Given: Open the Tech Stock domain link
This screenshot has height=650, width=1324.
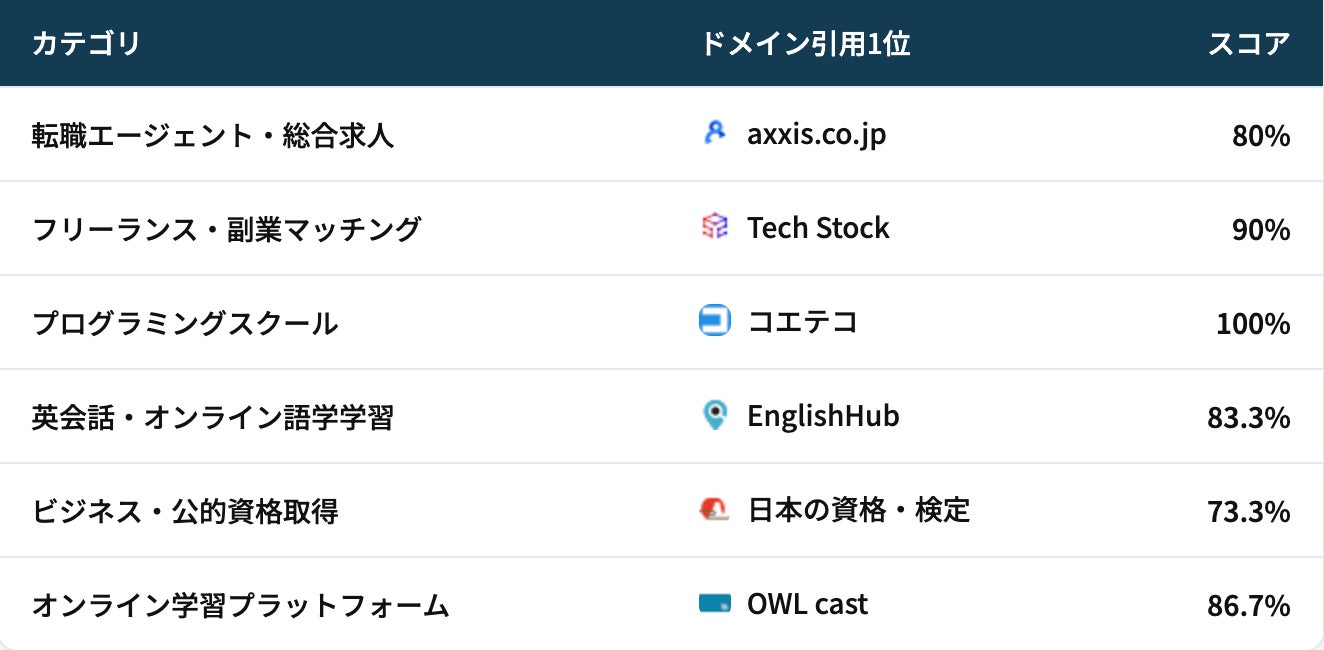Looking at the screenshot, I should click(818, 228).
